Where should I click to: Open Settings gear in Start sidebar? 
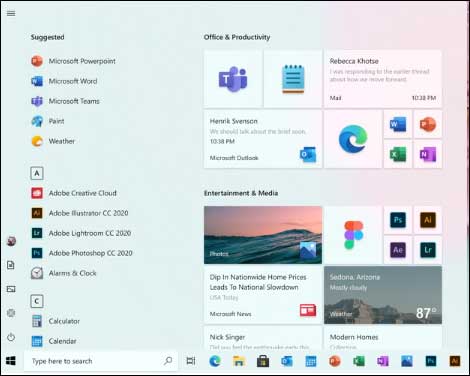pos(11,313)
